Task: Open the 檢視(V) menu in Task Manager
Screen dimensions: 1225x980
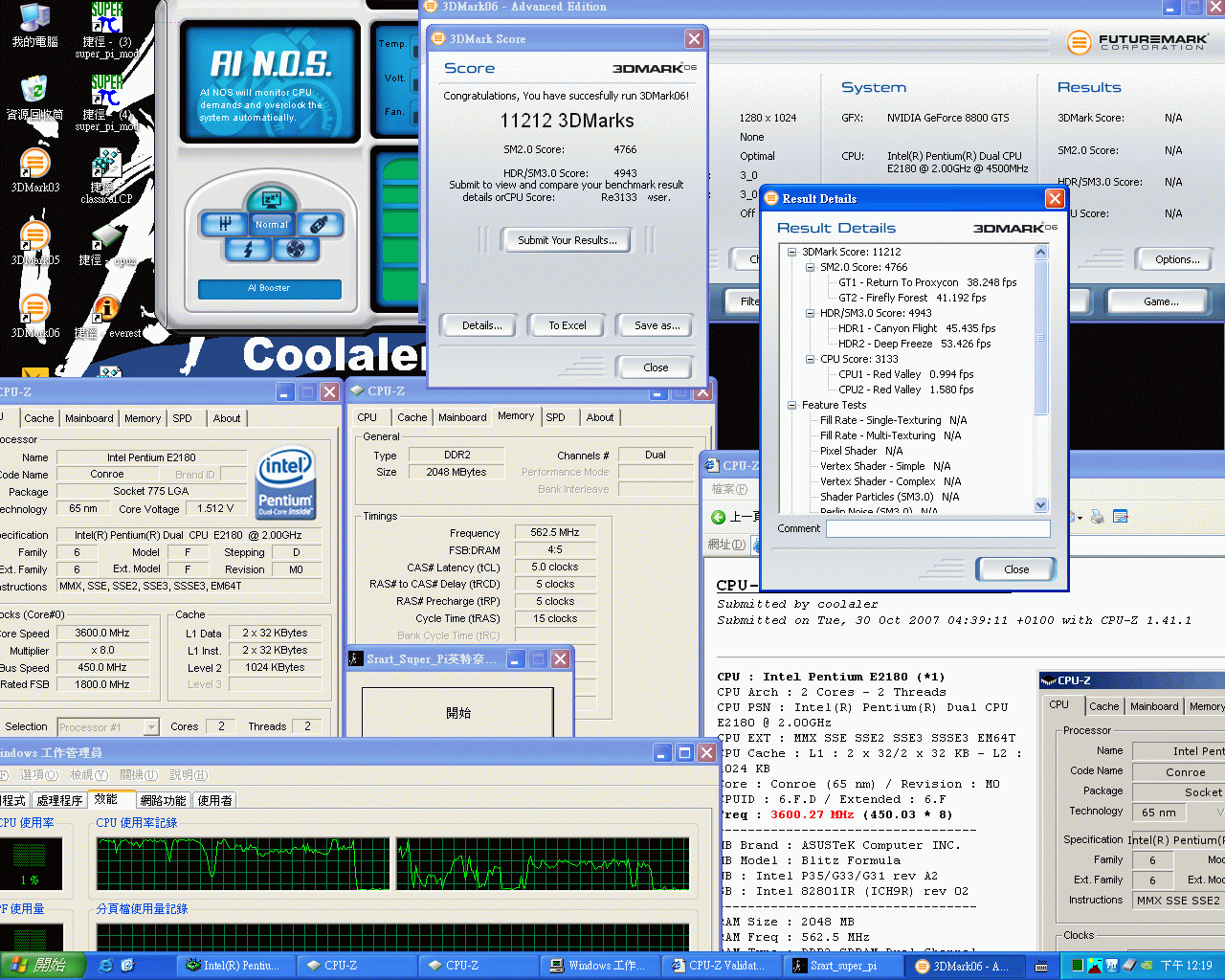Action: (89, 774)
